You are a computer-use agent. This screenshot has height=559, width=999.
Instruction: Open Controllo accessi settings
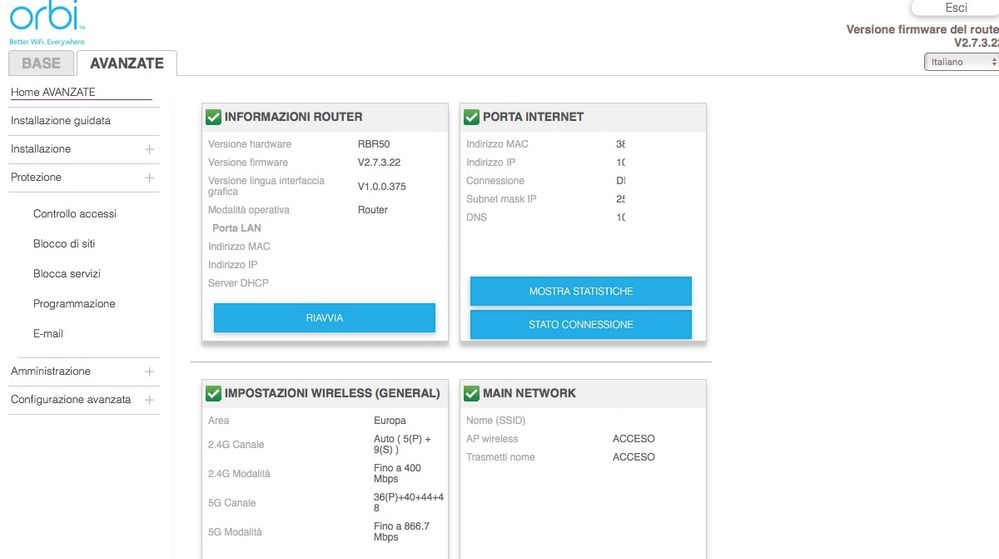point(75,214)
